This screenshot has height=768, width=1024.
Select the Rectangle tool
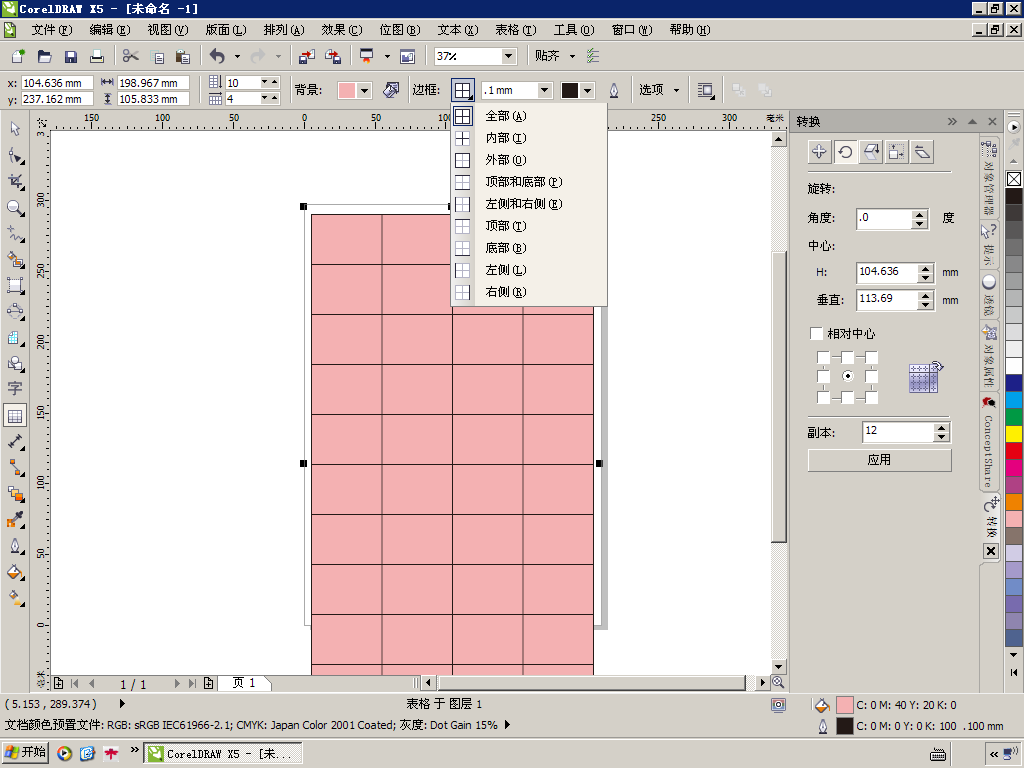(x=15, y=285)
